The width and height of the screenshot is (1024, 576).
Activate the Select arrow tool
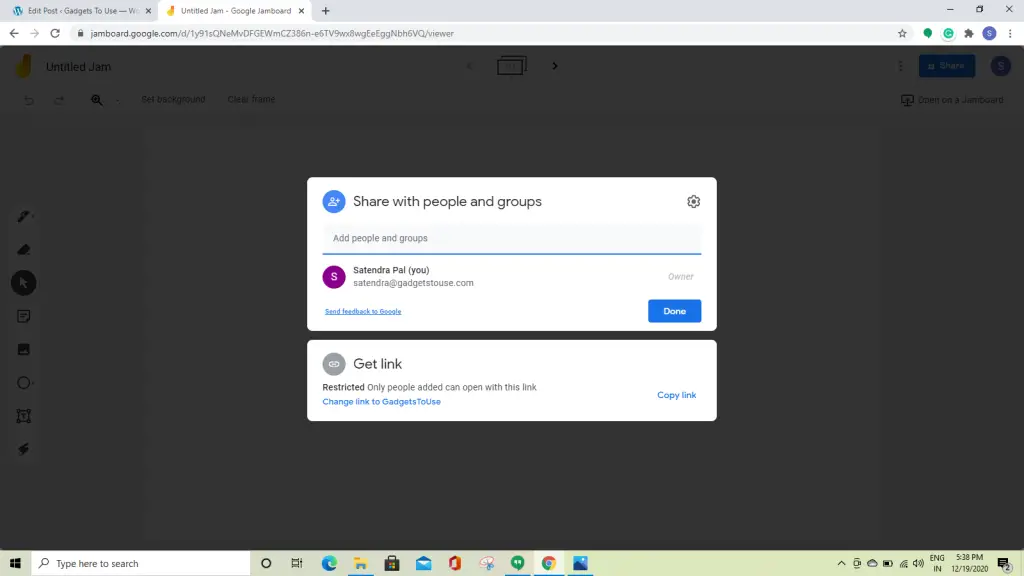pos(24,283)
